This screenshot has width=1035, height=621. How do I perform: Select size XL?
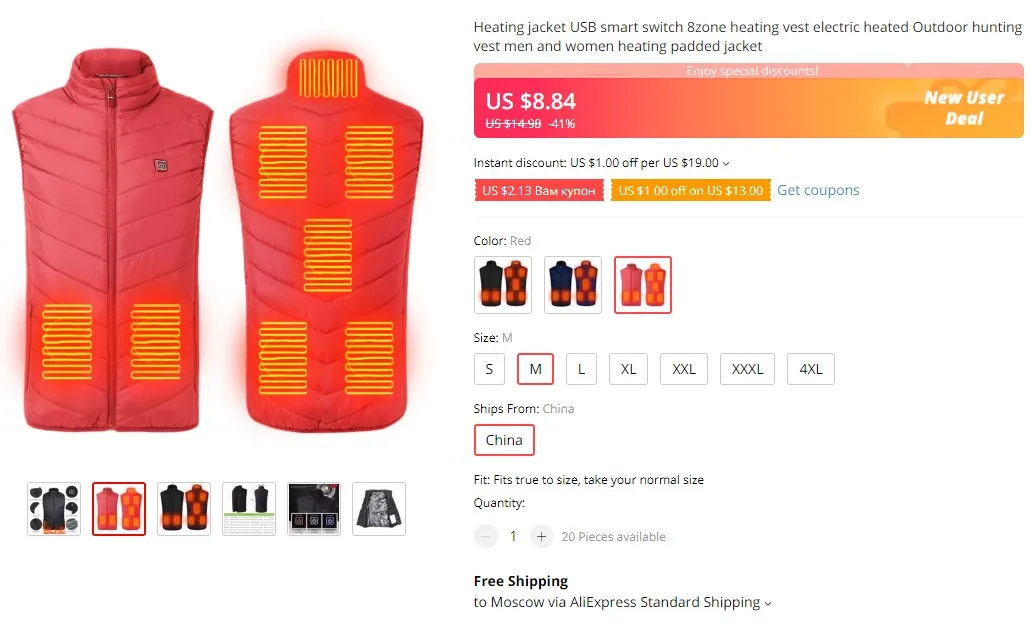pyautogui.click(x=628, y=369)
